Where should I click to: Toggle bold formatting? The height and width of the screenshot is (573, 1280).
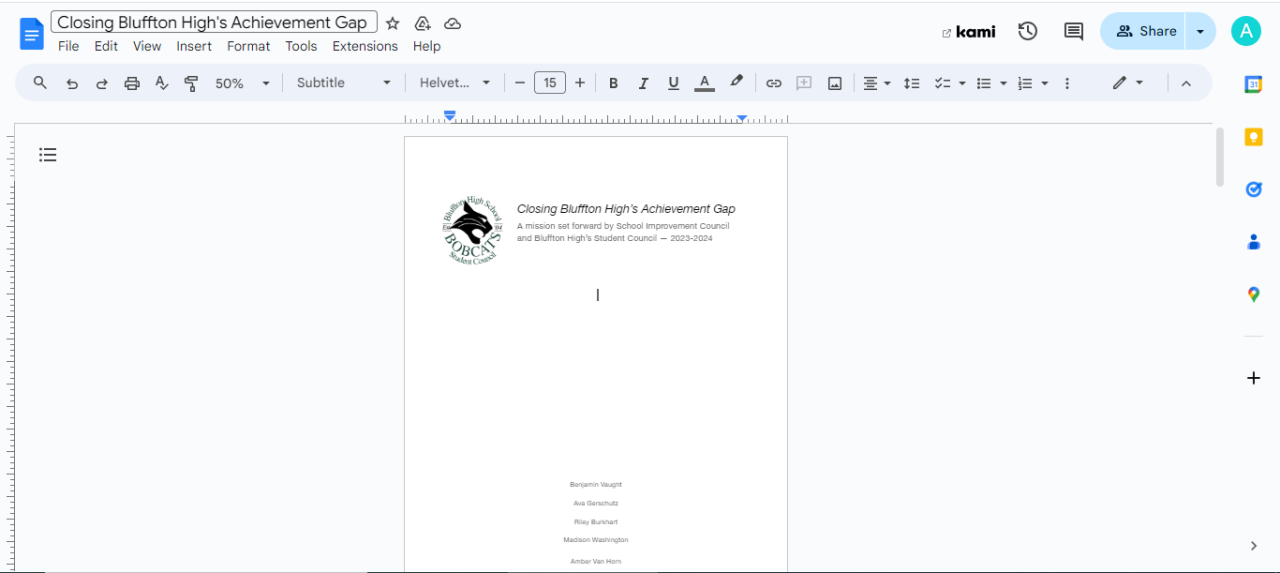tap(613, 83)
